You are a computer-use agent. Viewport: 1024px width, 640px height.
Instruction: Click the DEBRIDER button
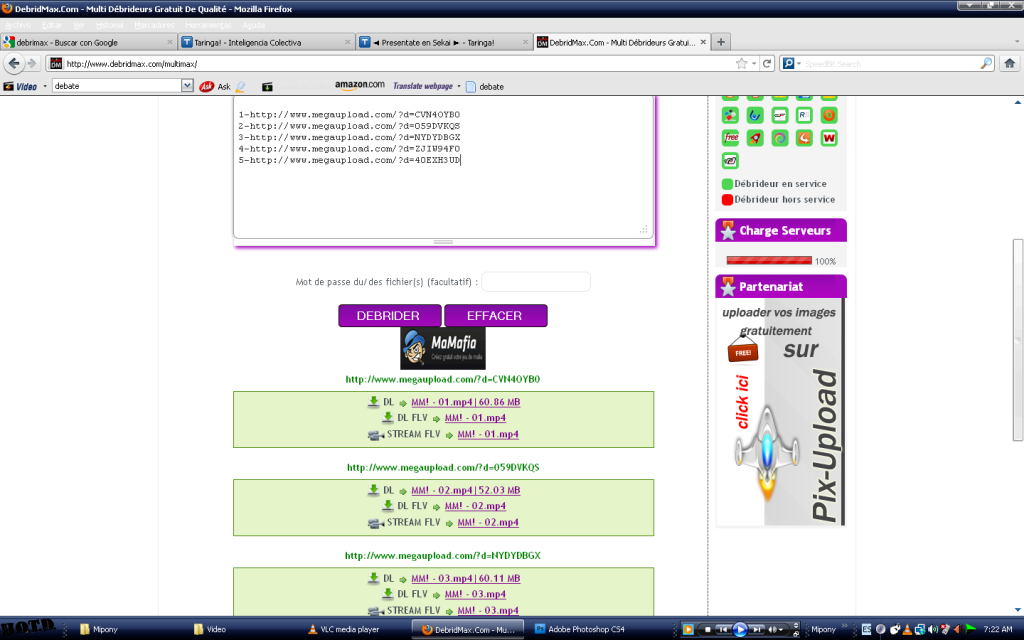(389, 315)
